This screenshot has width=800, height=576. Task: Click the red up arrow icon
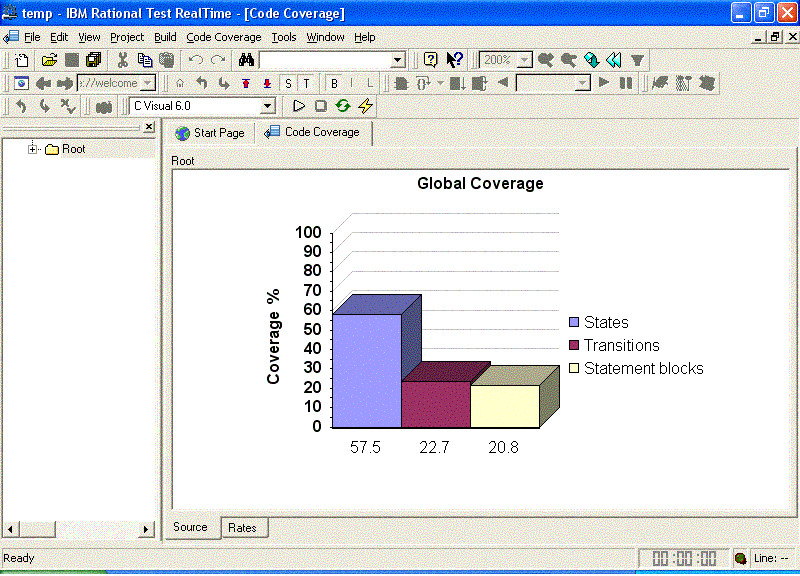click(246, 83)
